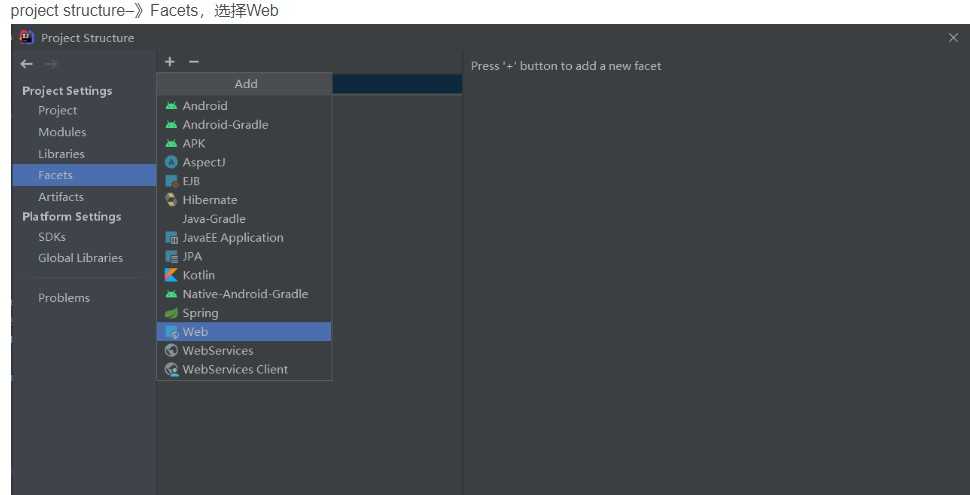Screen dimensions: 970x495
Task: Select WebServices Client facet
Action: 244,369
